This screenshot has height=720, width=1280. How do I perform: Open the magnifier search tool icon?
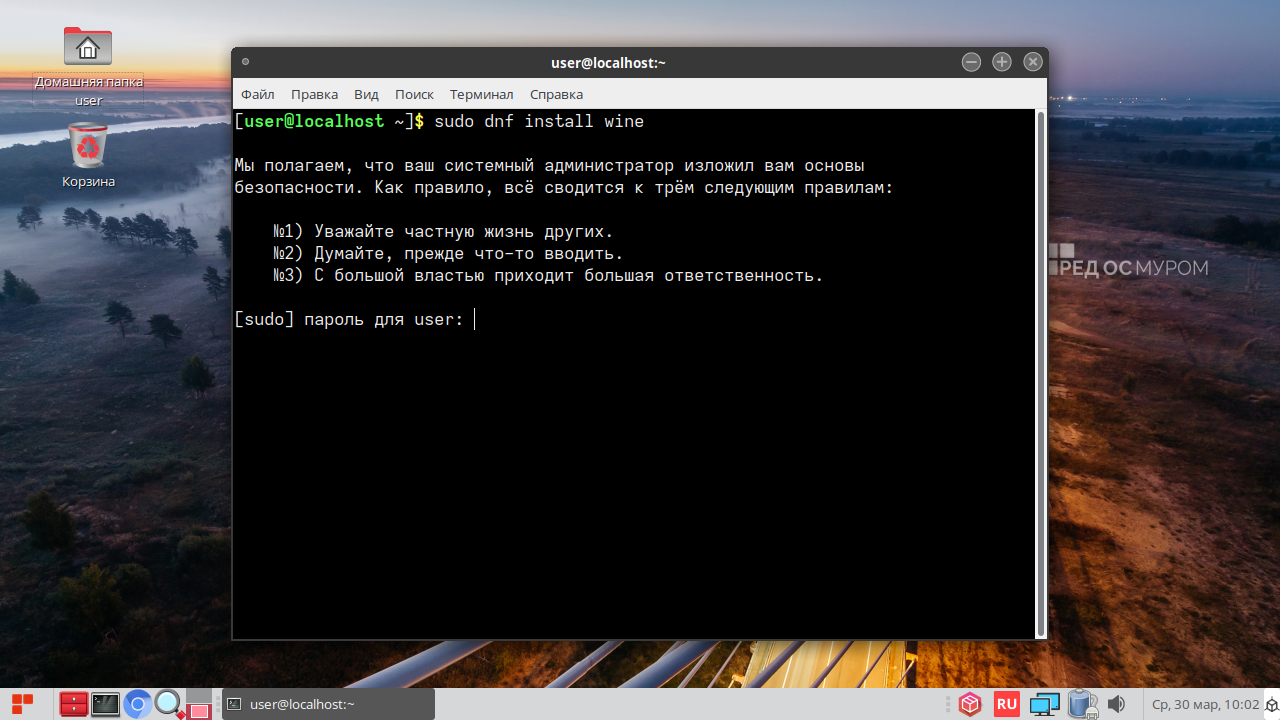[x=169, y=704]
